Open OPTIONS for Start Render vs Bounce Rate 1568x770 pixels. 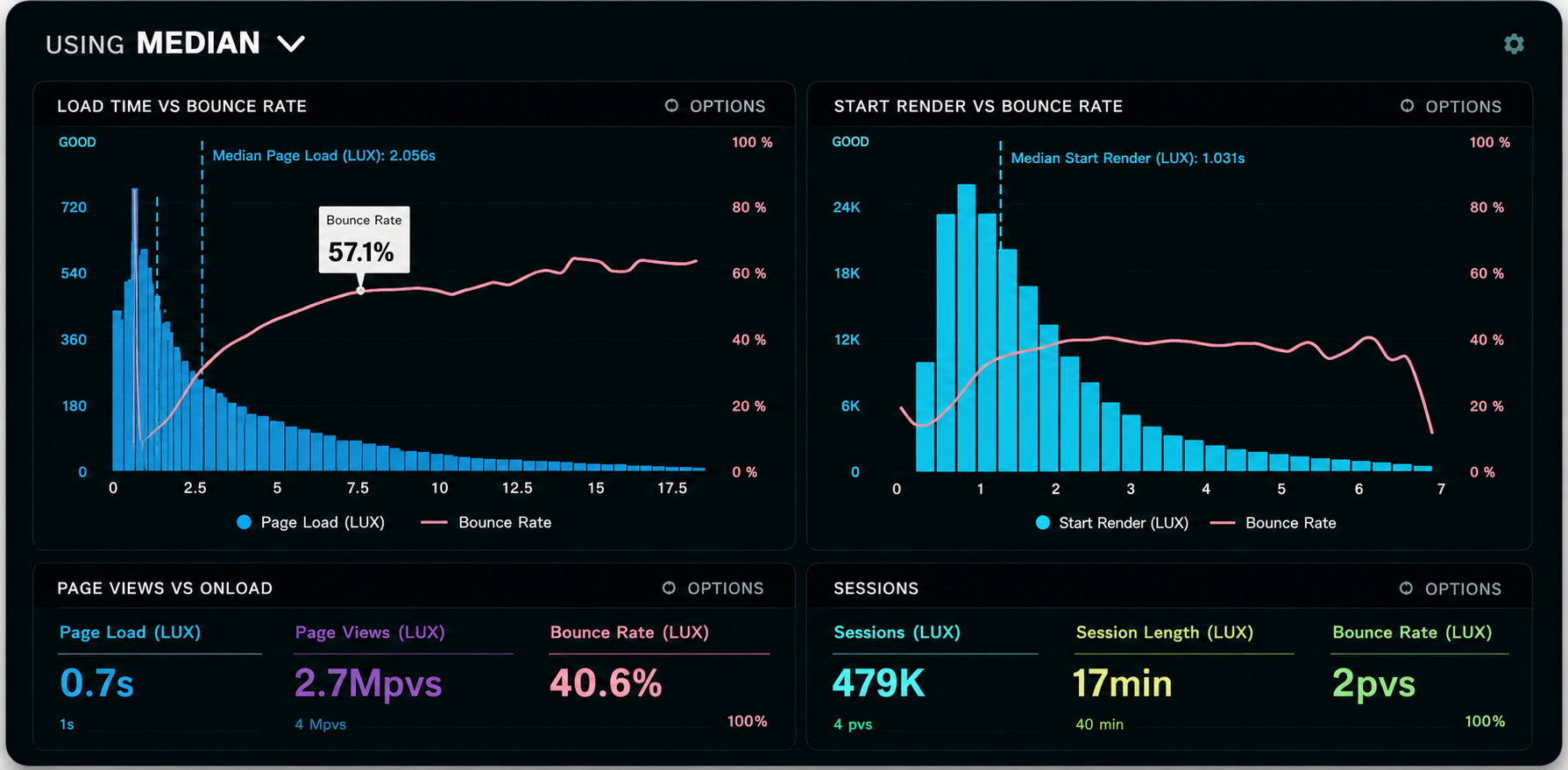click(1451, 106)
